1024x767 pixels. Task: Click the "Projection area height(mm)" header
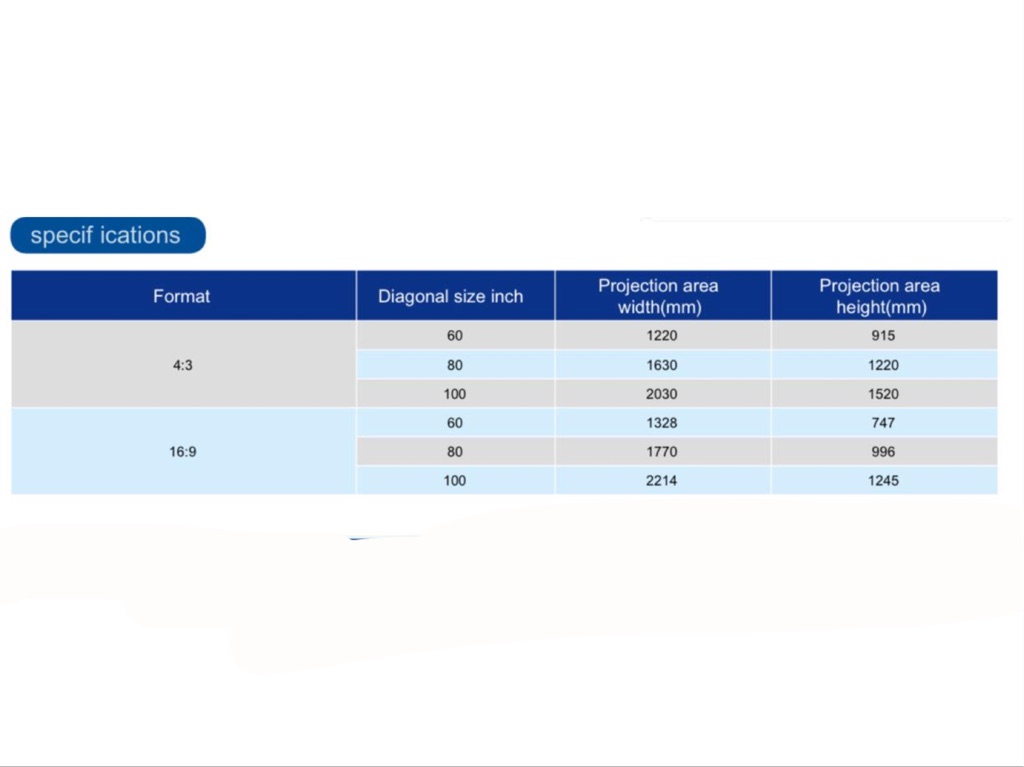880,296
